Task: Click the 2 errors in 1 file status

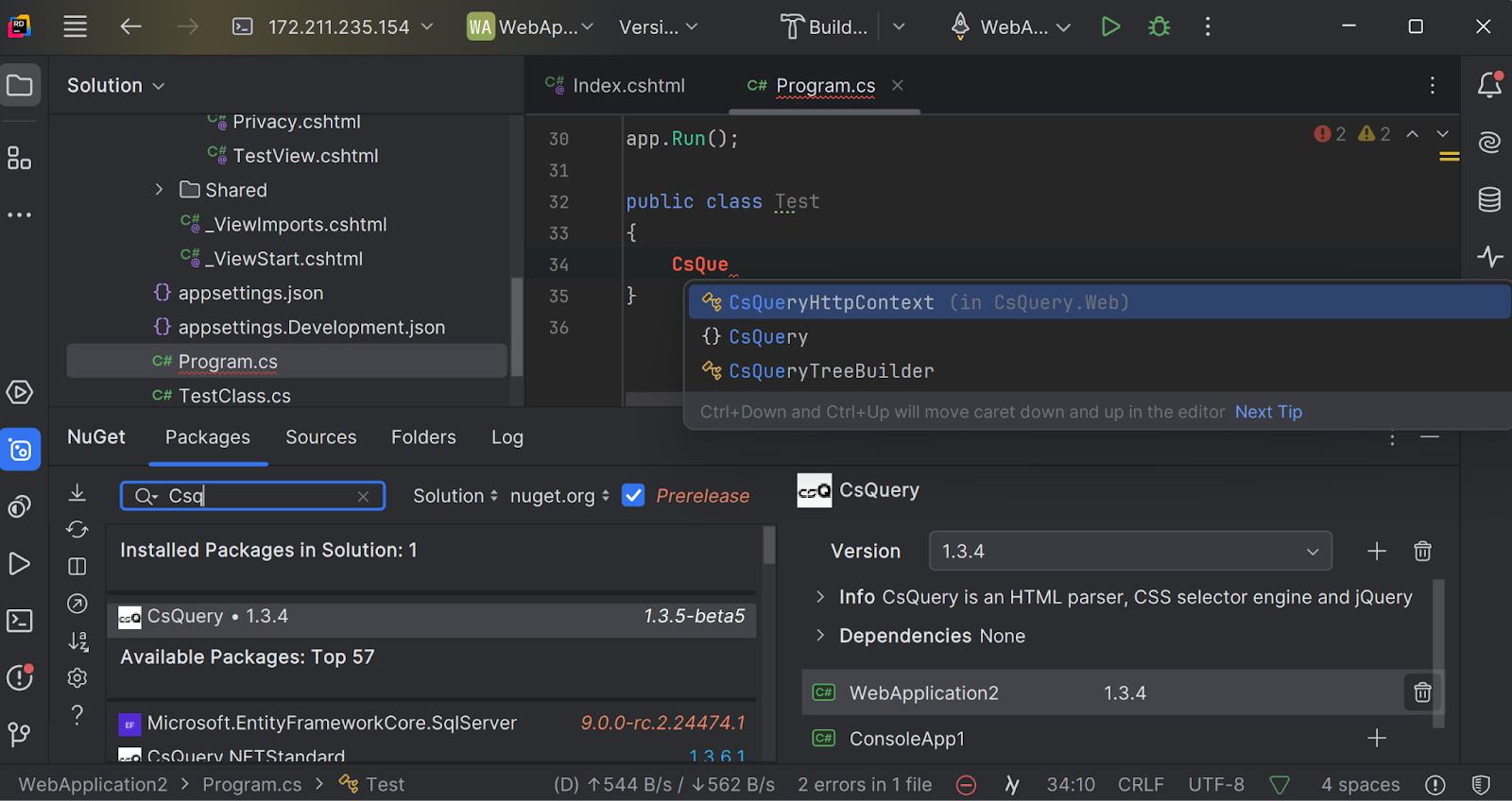Action: tap(865, 784)
